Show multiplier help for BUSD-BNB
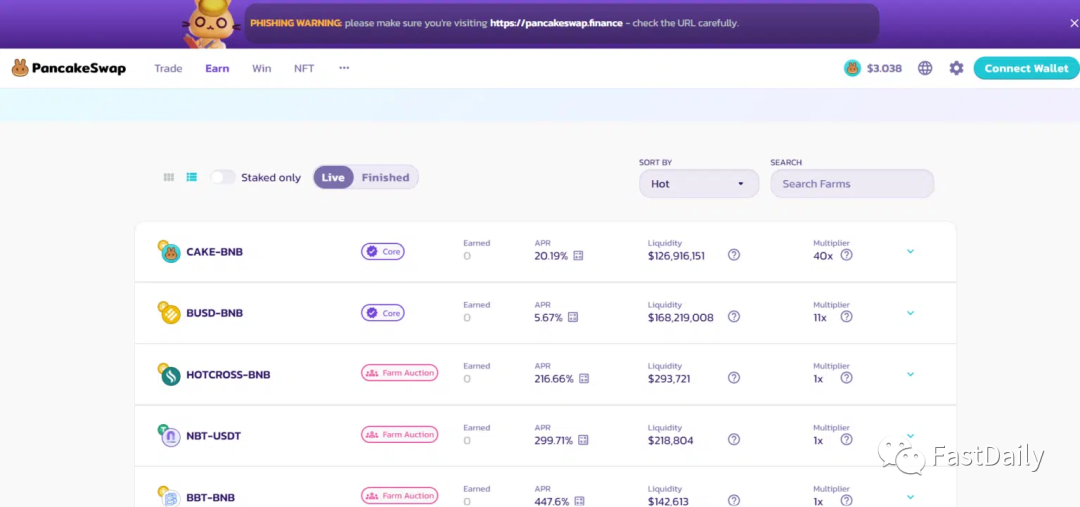The width and height of the screenshot is (1080, 507). pyautogui.click(x=847, y=317)
